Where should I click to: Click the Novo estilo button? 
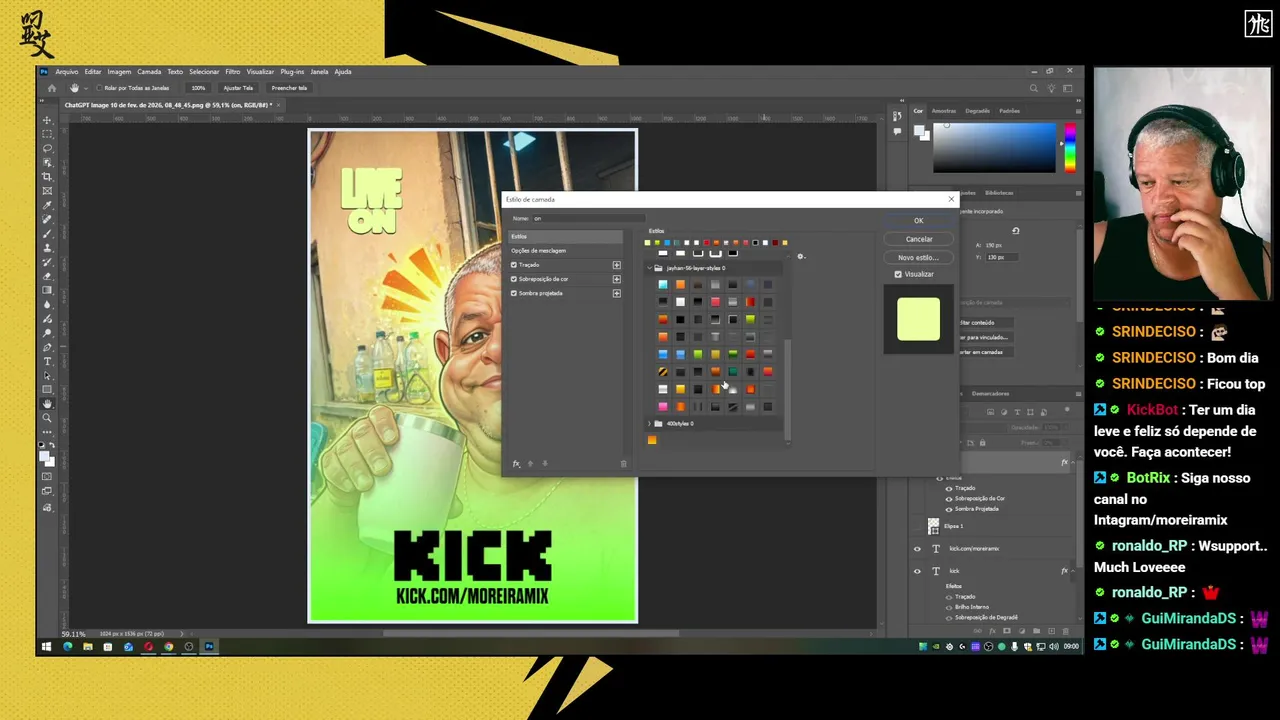coord(919,258)
